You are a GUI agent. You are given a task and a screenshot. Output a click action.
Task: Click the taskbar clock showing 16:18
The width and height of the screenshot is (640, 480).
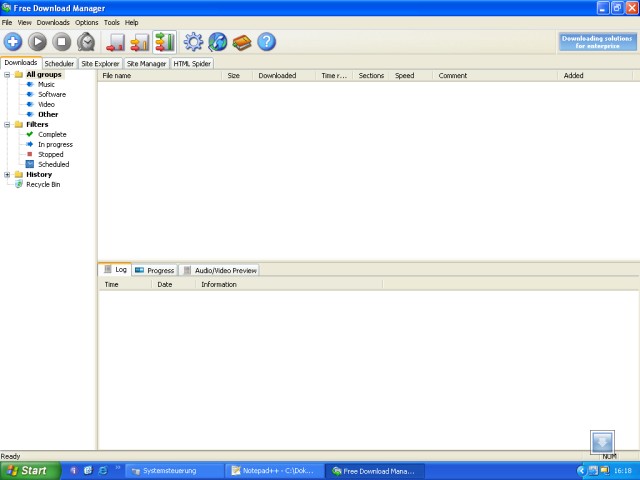pyautogui.click(x=623, y=471)
